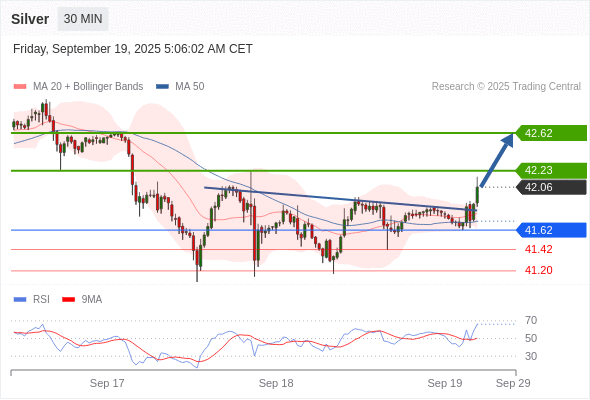Click the blue upward forecast arrow
Viewport: 590px width, 400px height.
(x=497, y=160)
